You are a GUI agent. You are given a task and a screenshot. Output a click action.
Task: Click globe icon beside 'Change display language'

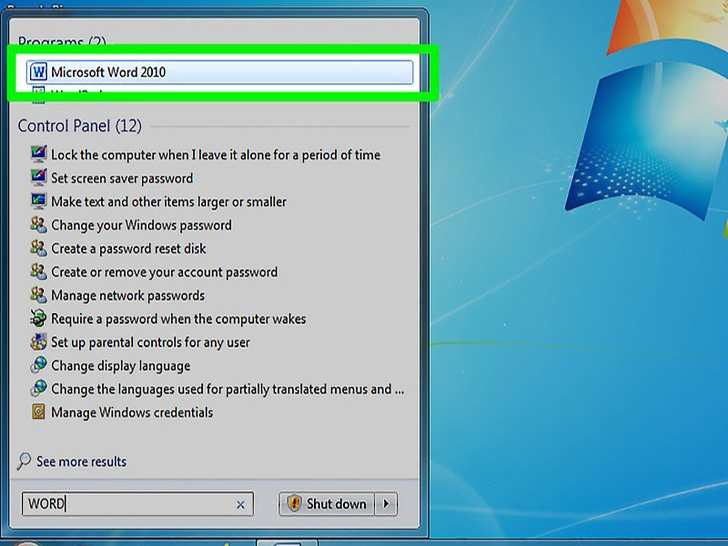point(39,365)
